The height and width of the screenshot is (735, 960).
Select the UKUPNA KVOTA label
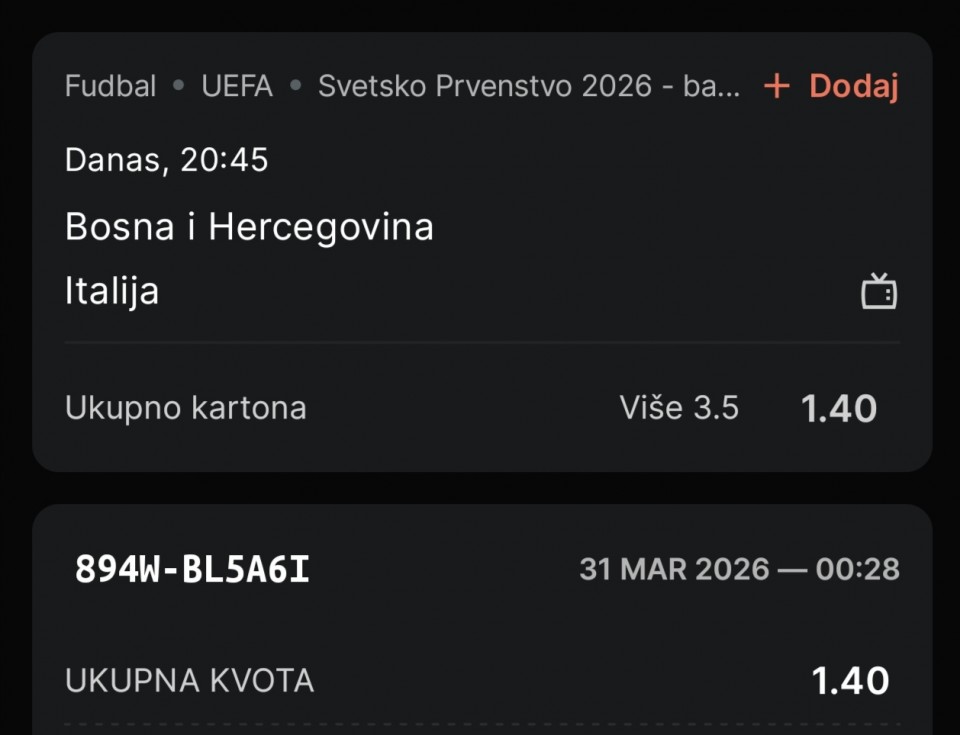click(189, 681)
